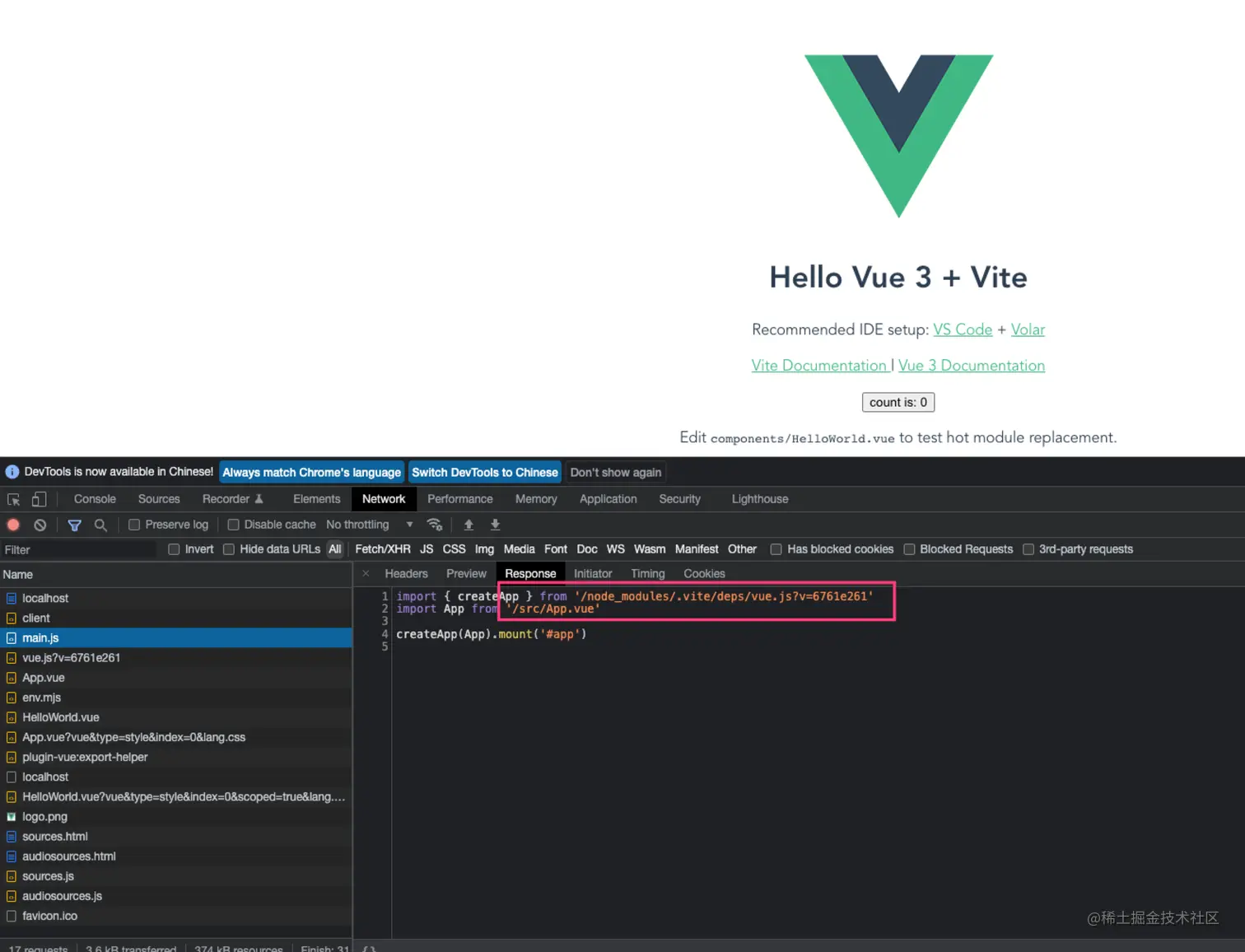Open the Performance panel
Screen dimensions: 1245x952
(460, 499)
